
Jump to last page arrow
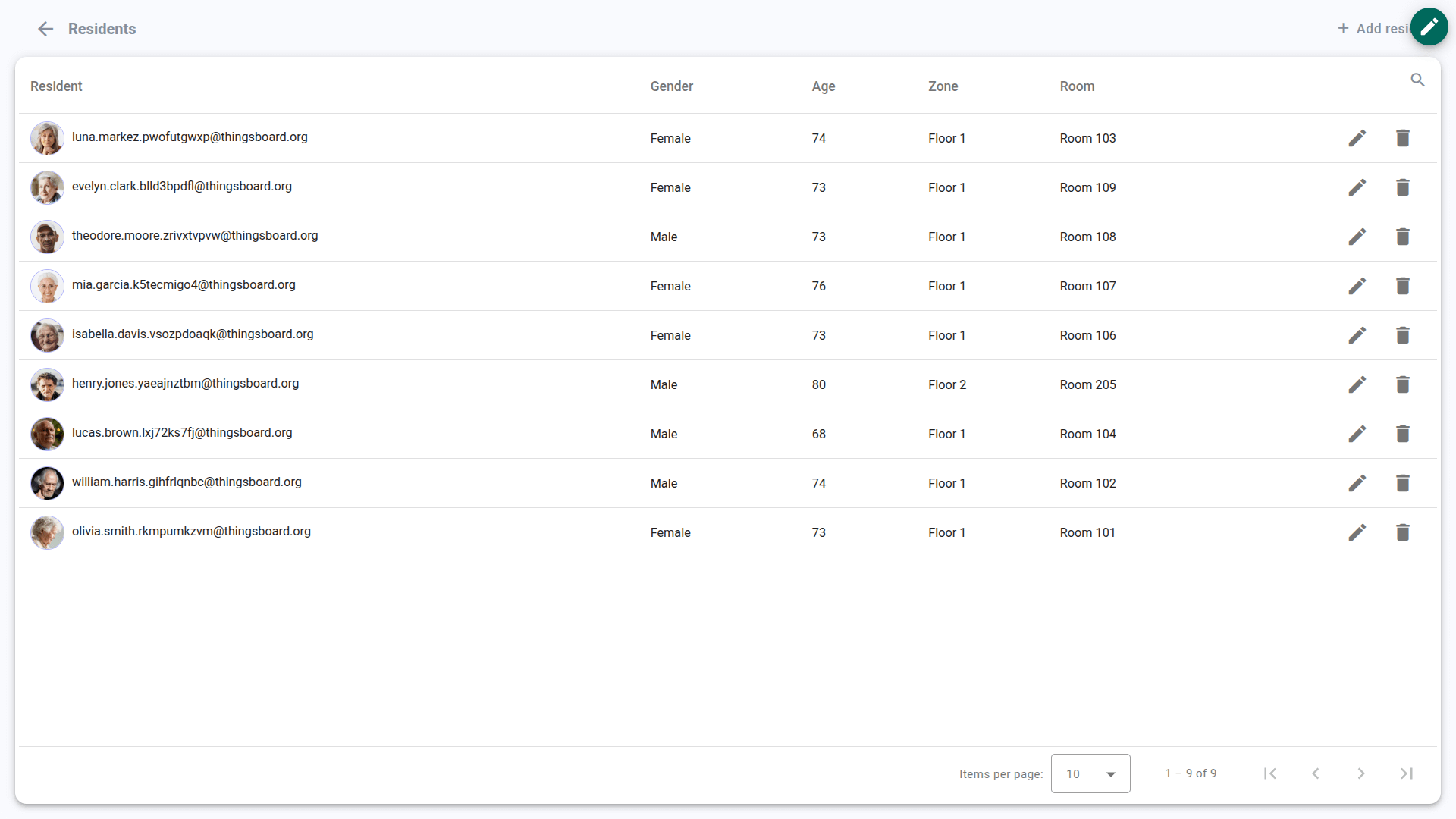coord(1406,773)
